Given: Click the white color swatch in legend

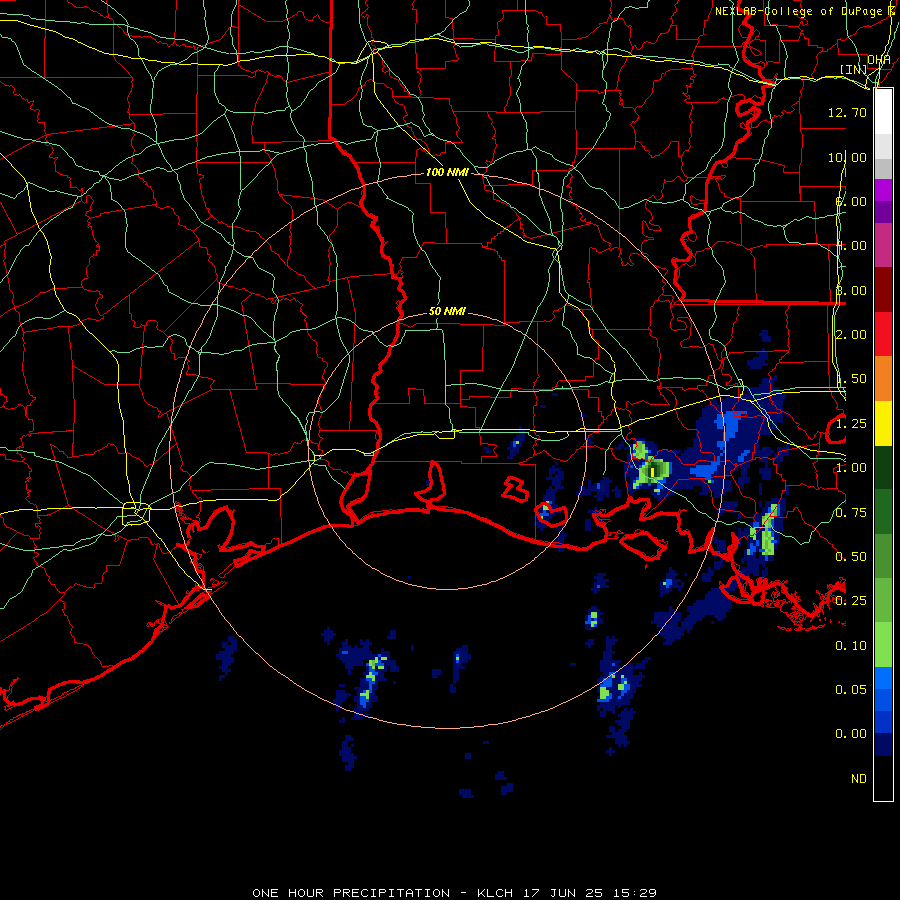Looking at the screenshot, I should (x=883, y=112).
